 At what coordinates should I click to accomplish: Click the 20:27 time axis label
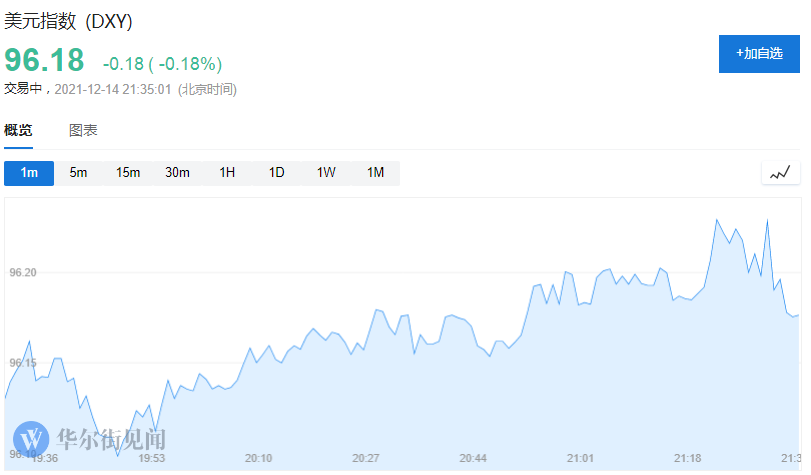[x=366, y=458]
